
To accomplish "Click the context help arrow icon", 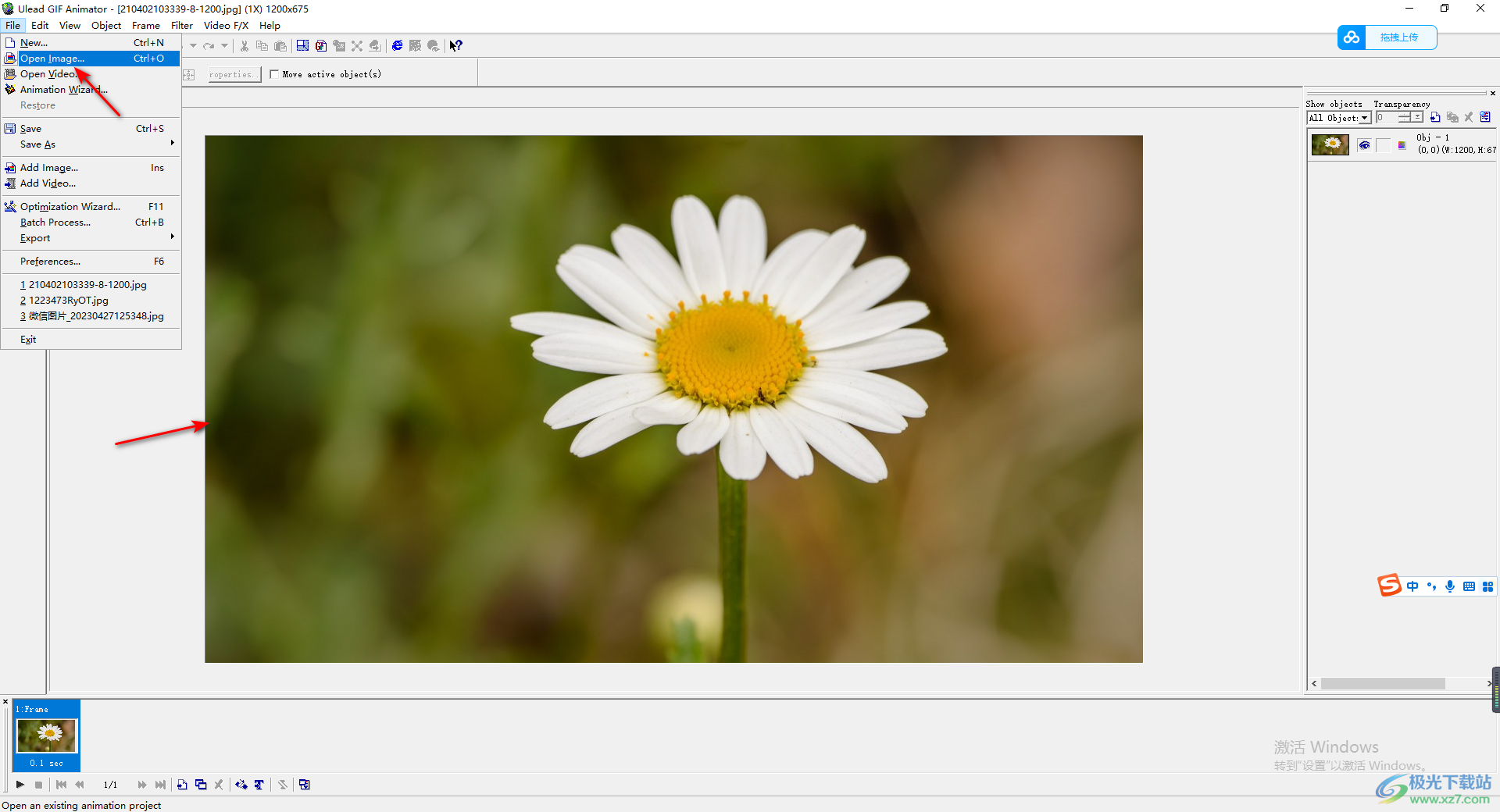I will [456, 46].
